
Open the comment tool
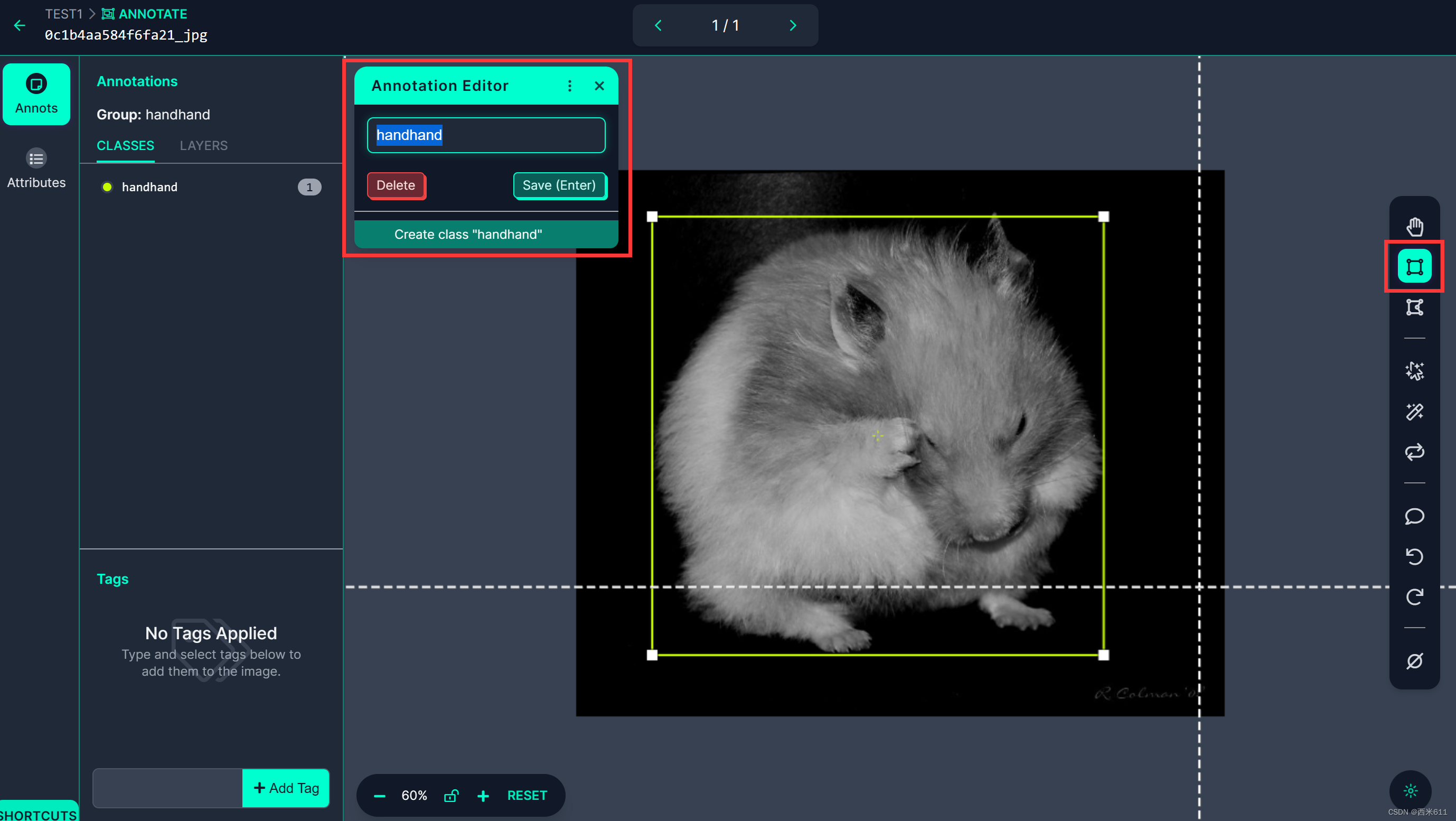[1414, 516]
